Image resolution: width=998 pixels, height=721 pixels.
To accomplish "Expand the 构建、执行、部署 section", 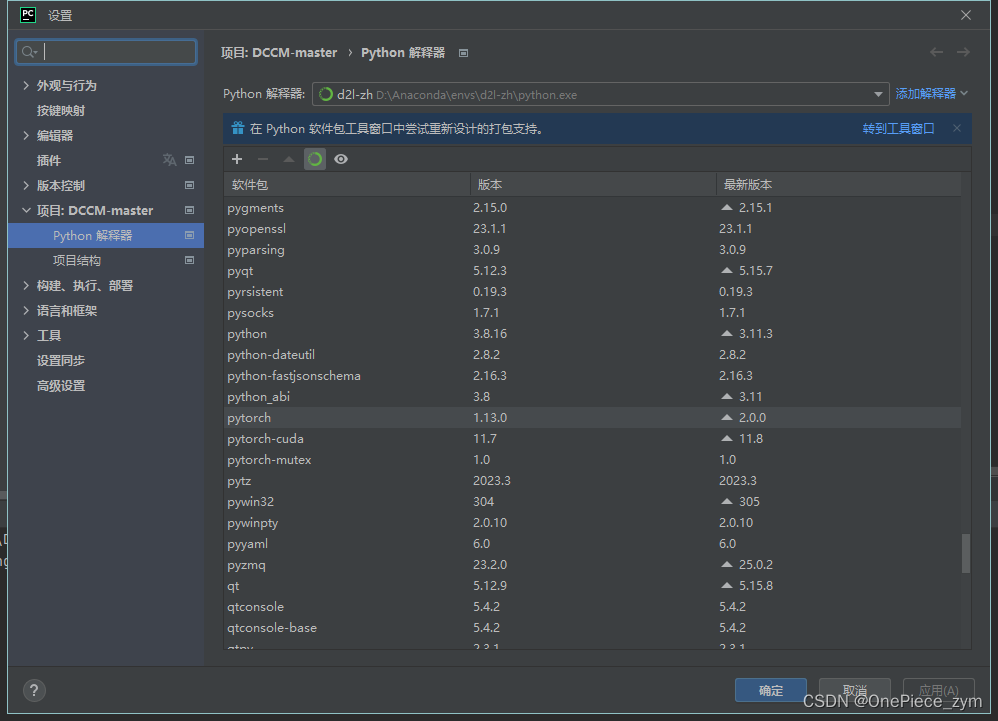I will point(26,285).
